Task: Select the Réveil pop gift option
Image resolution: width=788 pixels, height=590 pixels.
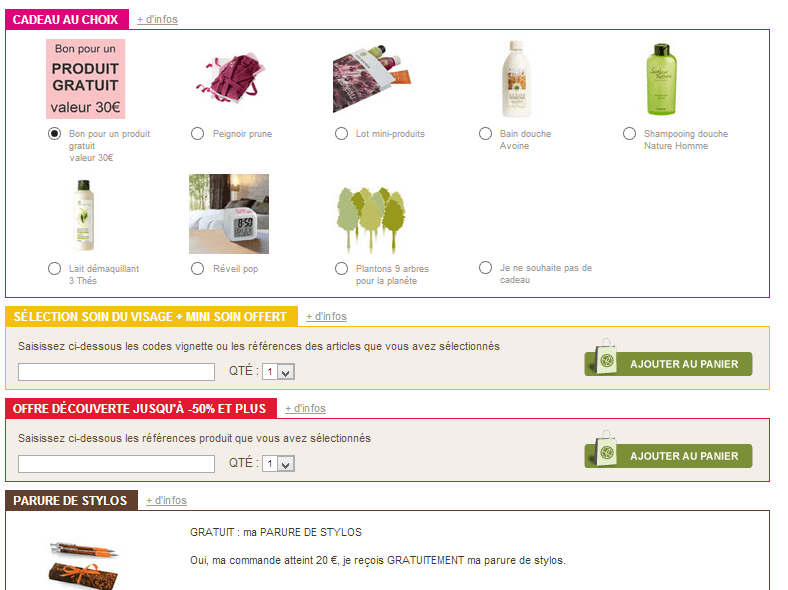Action: pyautogui.click(x=198, y=268)
